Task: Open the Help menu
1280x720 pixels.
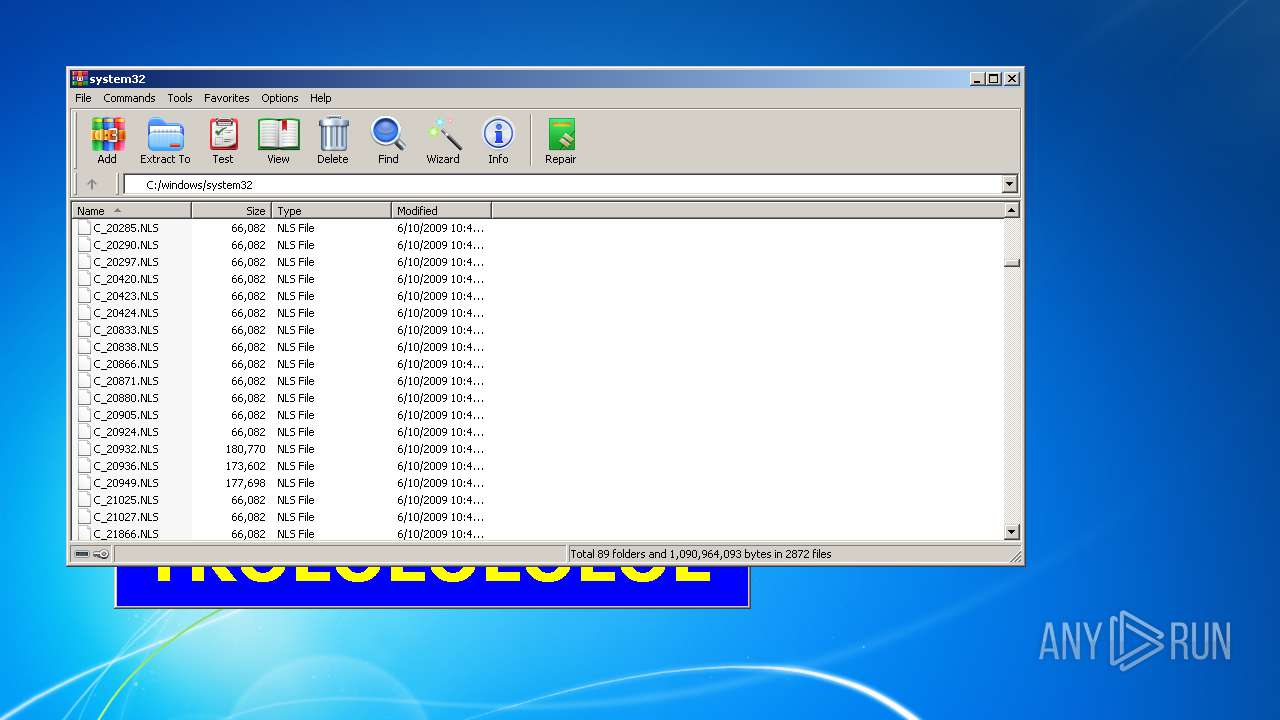Action: pyautogui.click(x=320, y=98)
